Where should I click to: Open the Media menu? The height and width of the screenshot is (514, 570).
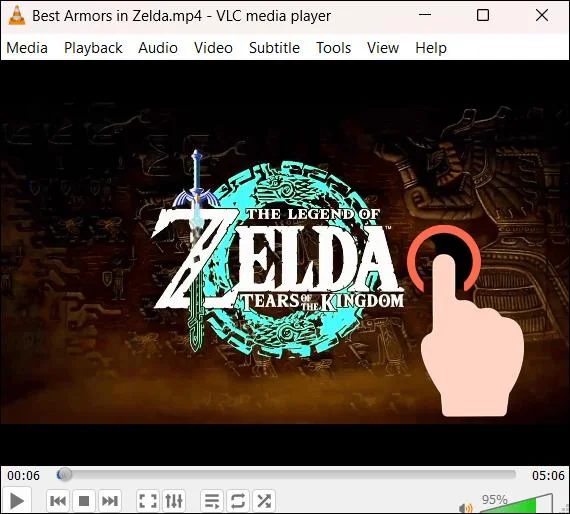27,48
